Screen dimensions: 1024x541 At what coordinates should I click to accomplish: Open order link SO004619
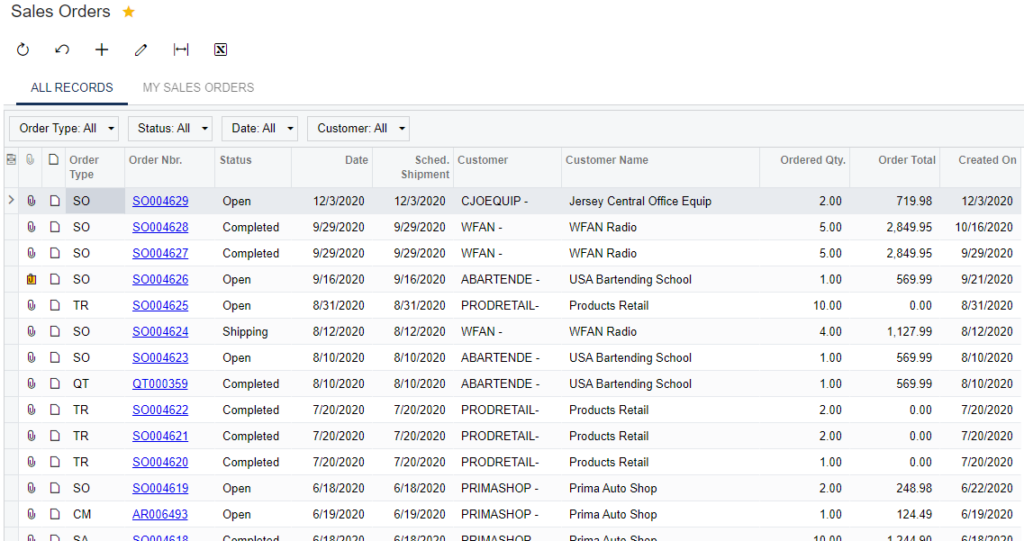point(160,489)
